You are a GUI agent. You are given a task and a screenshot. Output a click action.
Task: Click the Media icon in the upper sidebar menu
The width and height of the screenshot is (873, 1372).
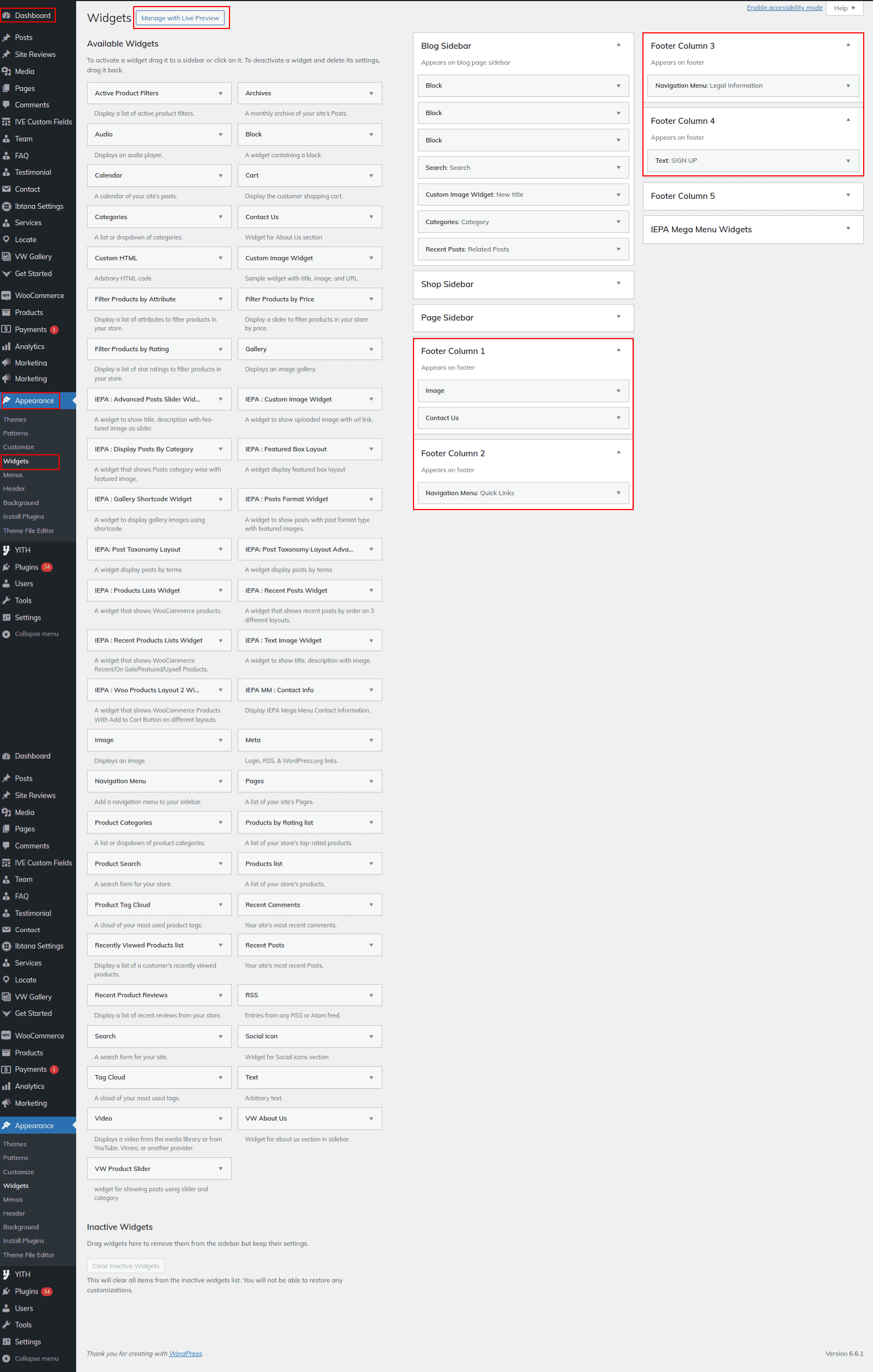coord(6,71)
